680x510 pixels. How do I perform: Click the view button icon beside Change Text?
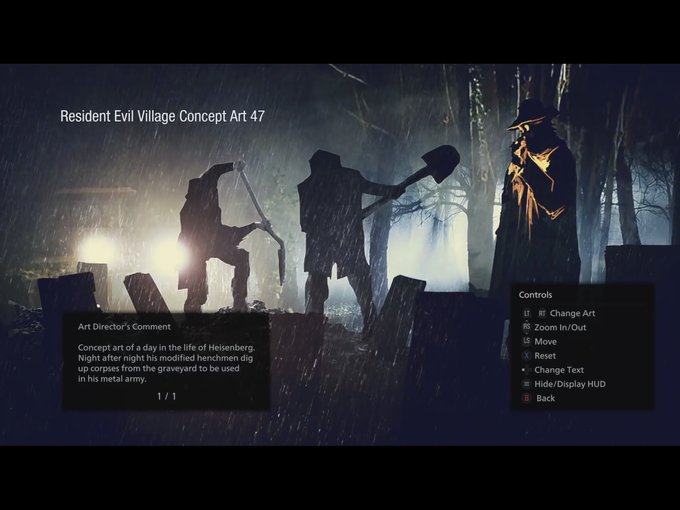pyautogui.click(x=526, y=370)
